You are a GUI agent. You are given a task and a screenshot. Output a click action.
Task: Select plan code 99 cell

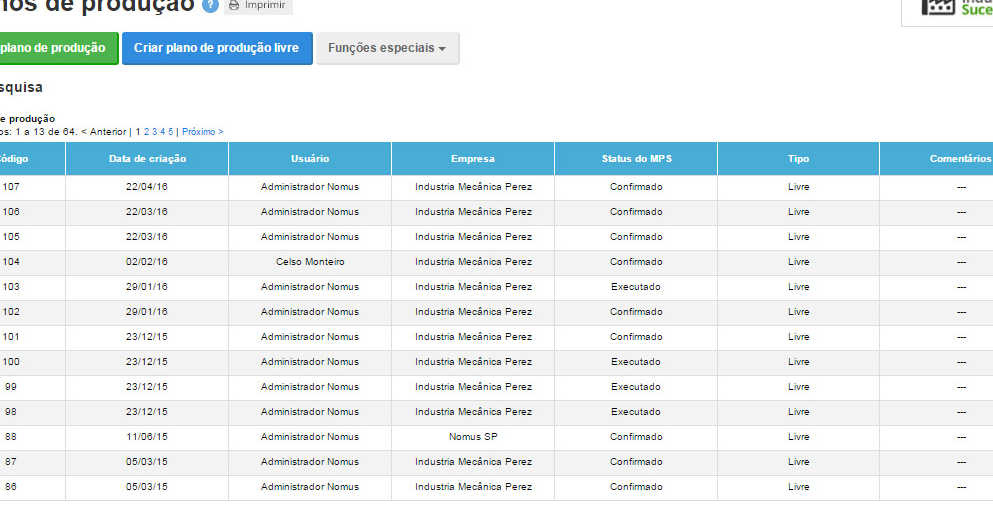(x=32, y=387)
